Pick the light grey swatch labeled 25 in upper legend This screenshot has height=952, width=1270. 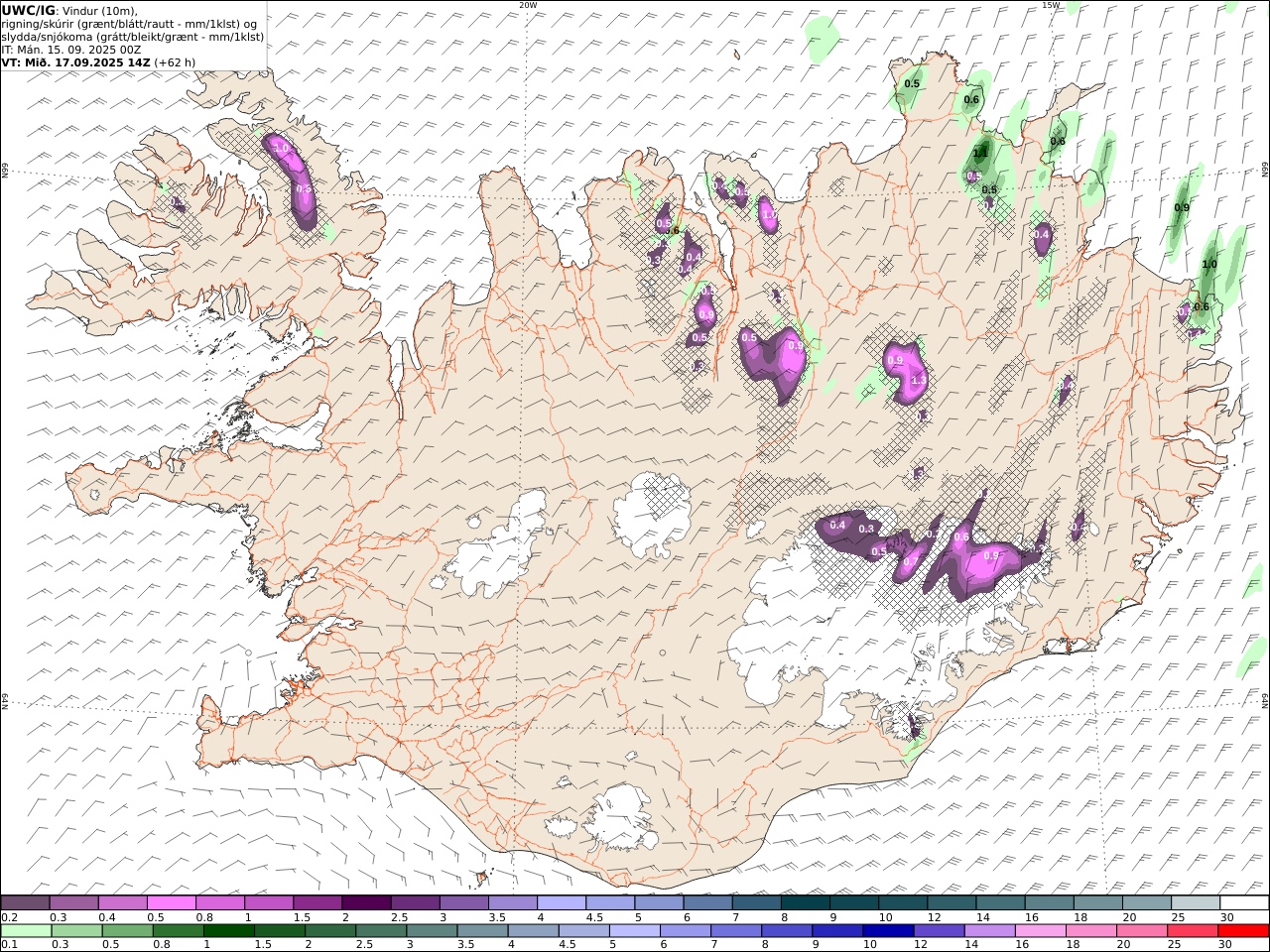point(1196,903)
